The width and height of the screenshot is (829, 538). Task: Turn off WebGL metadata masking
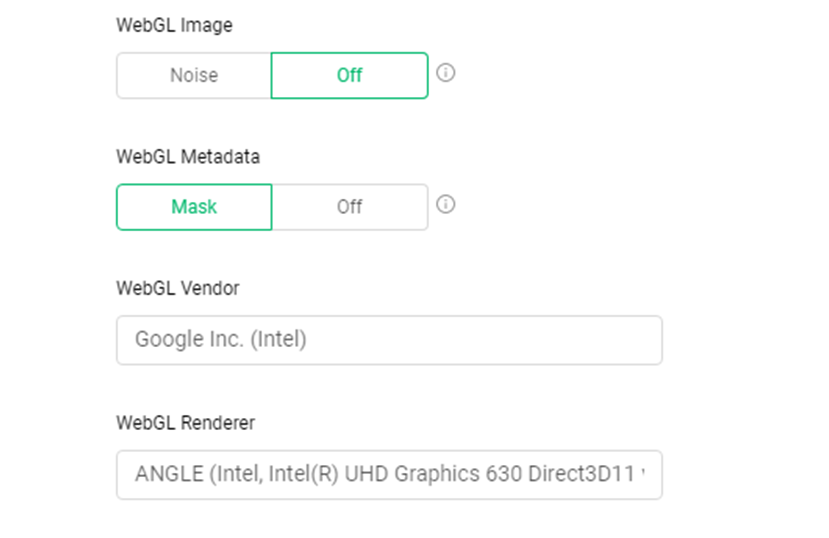click(349, 207)
